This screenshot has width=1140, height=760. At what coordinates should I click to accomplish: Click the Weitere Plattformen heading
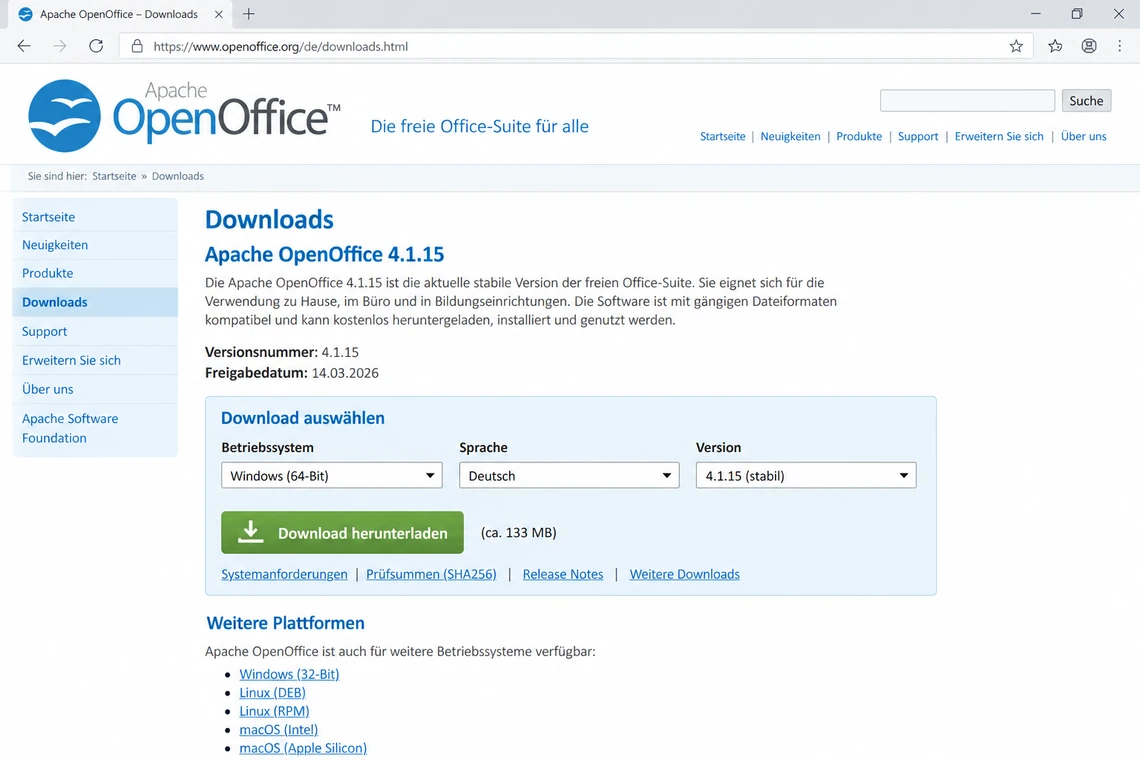(286, 623)
